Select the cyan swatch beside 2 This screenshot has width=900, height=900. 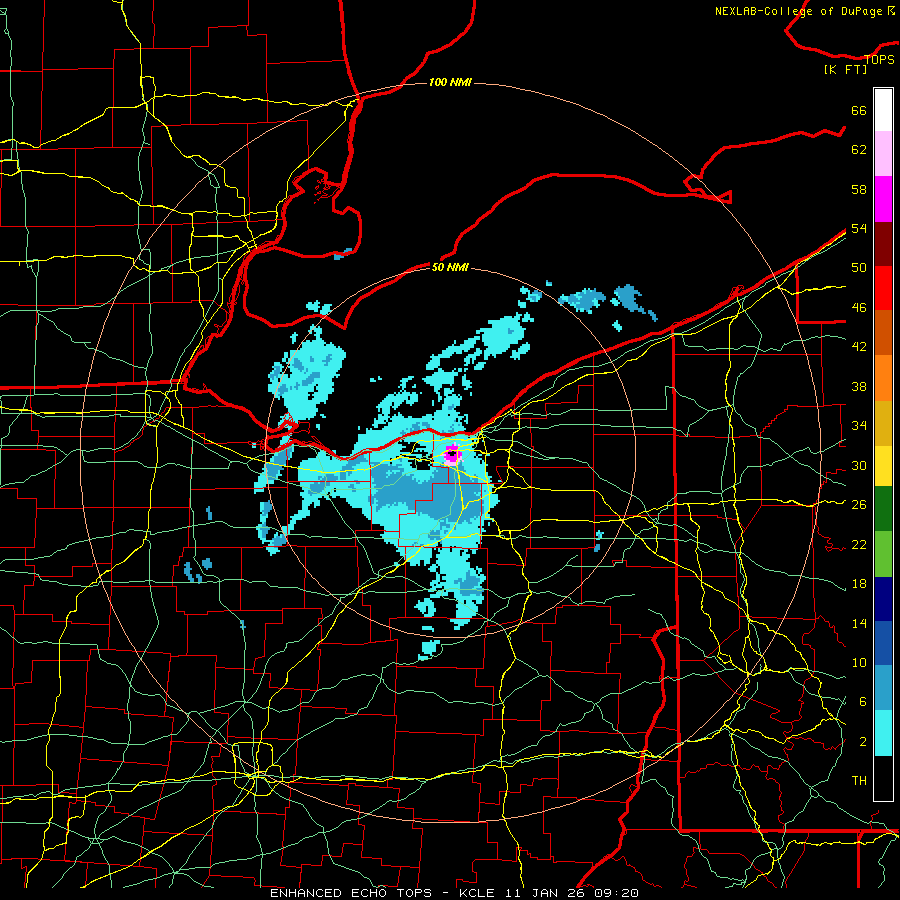pos(883,733)
